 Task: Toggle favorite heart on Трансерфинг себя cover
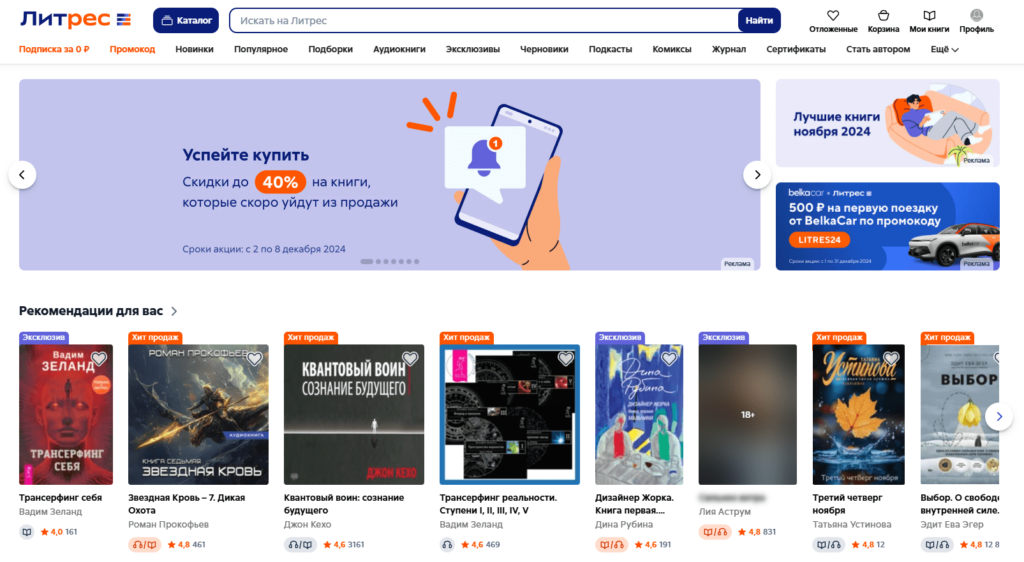tap(99, 358)
